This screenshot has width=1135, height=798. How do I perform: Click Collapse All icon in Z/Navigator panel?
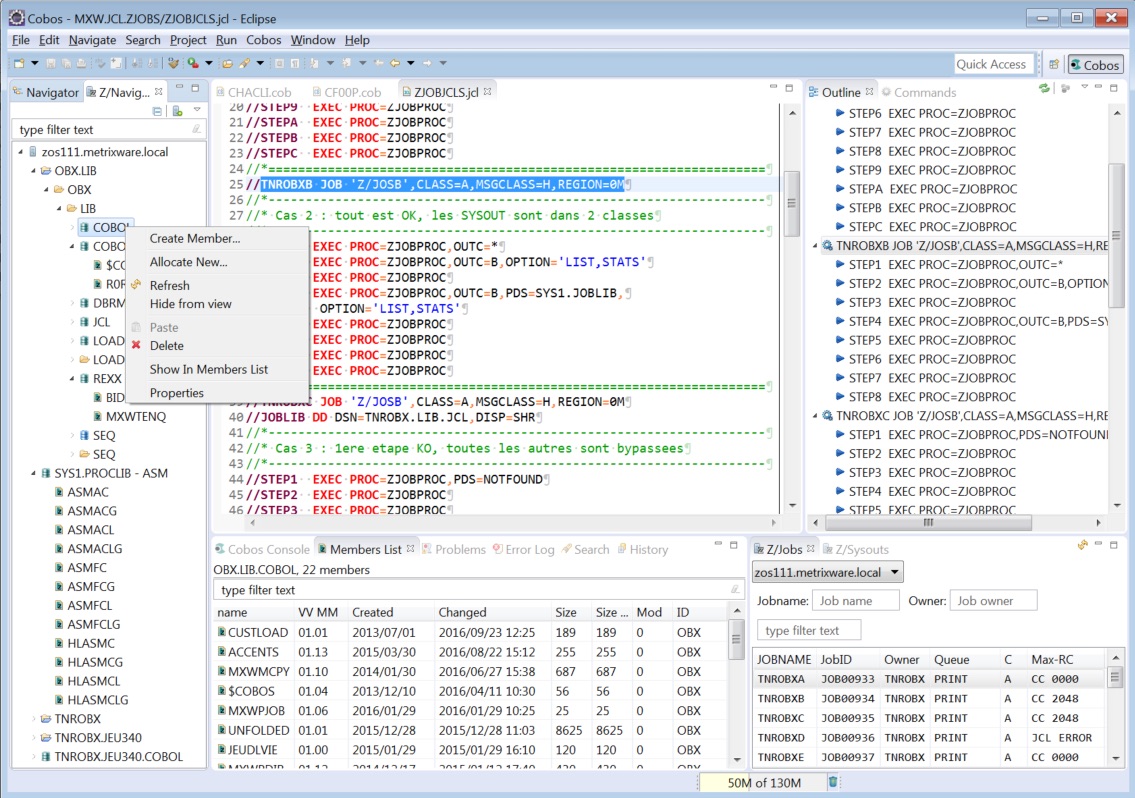click(157, 111)
